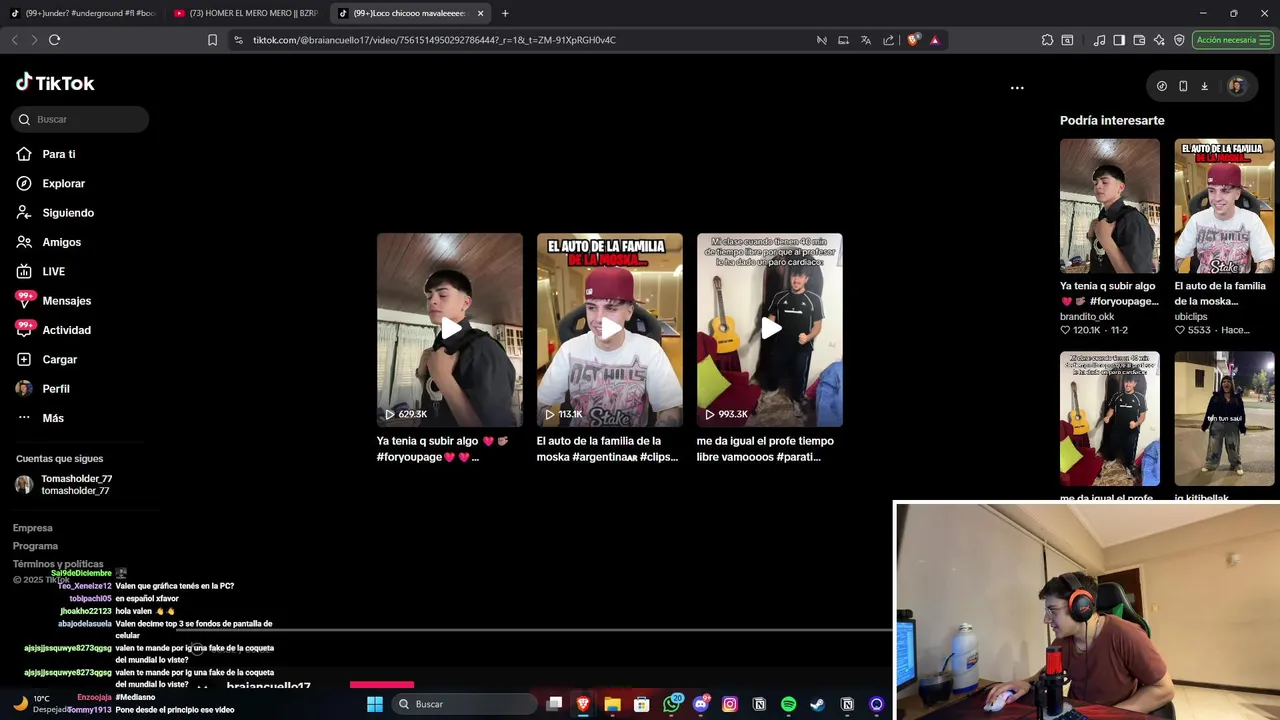Click the bookmark icon in address bar
The width and height of the screenshot is (1280, 720).
tap(212, 40)
